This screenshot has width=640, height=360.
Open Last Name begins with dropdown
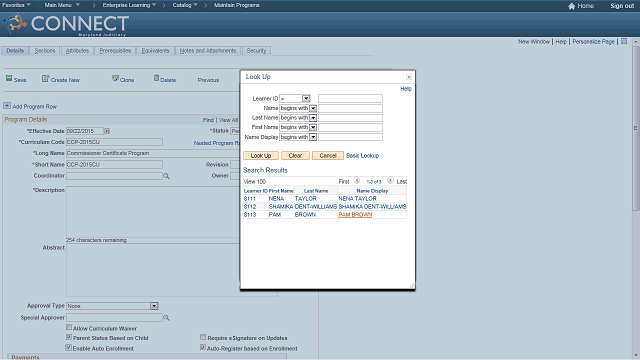[x=313, y=118]
